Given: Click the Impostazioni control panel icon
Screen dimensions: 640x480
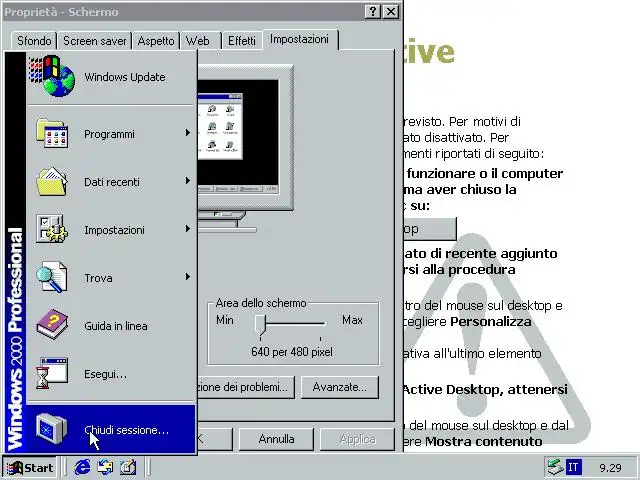Looking at the screenshot, I should pyautogui.click(x=52, y=229).
